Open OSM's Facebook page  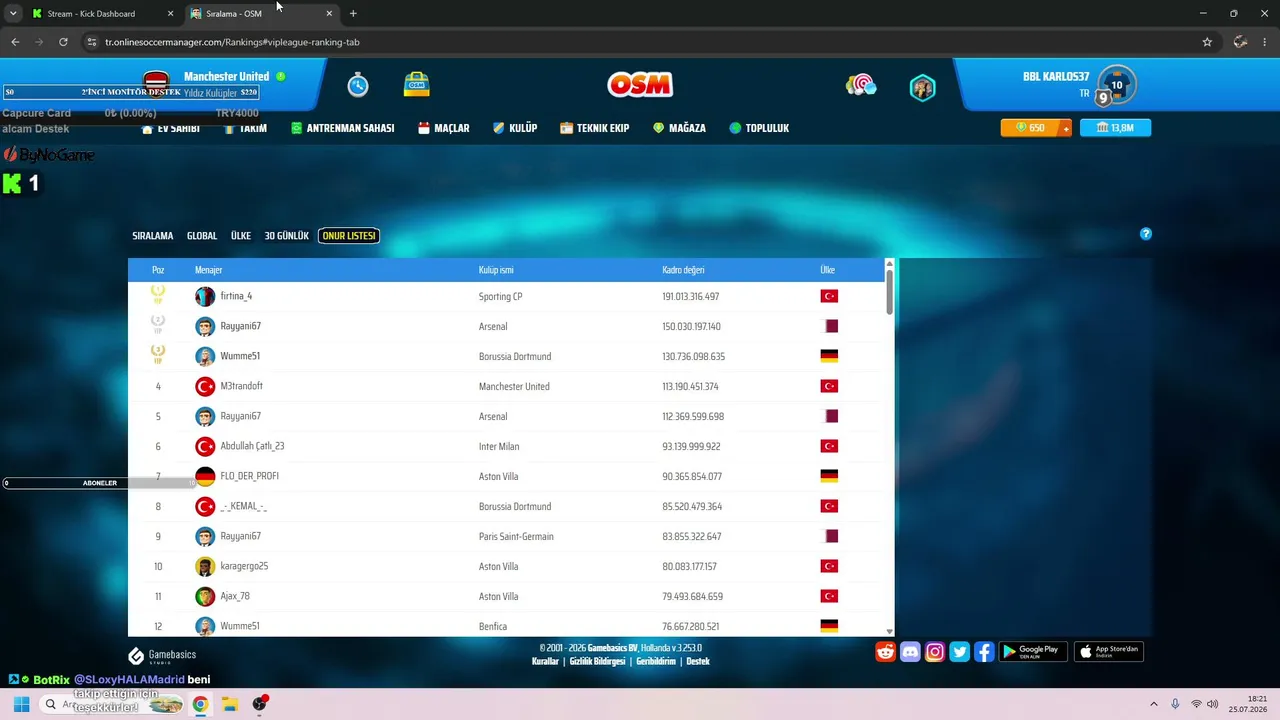pyautogui.click(x=984, y=652)
